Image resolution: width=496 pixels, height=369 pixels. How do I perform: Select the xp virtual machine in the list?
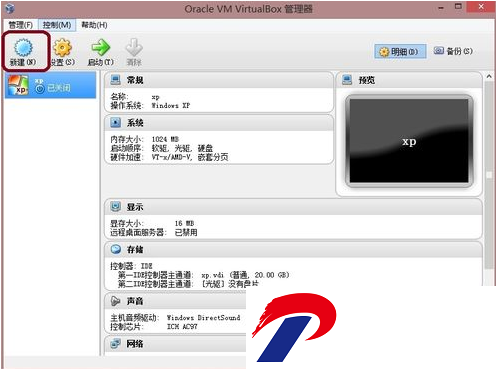[50, 86]
